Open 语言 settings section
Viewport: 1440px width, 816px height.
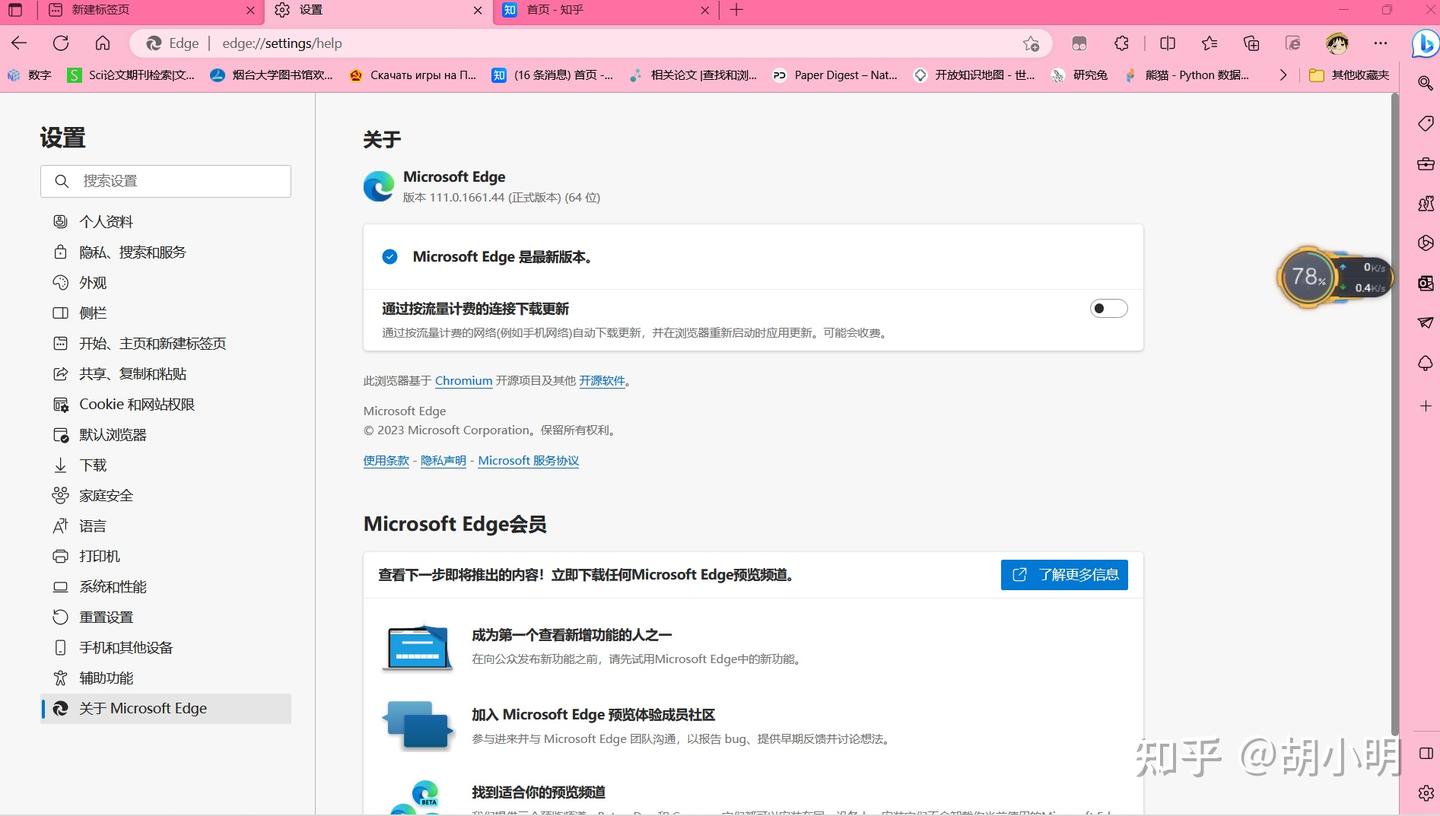(166, 526)
